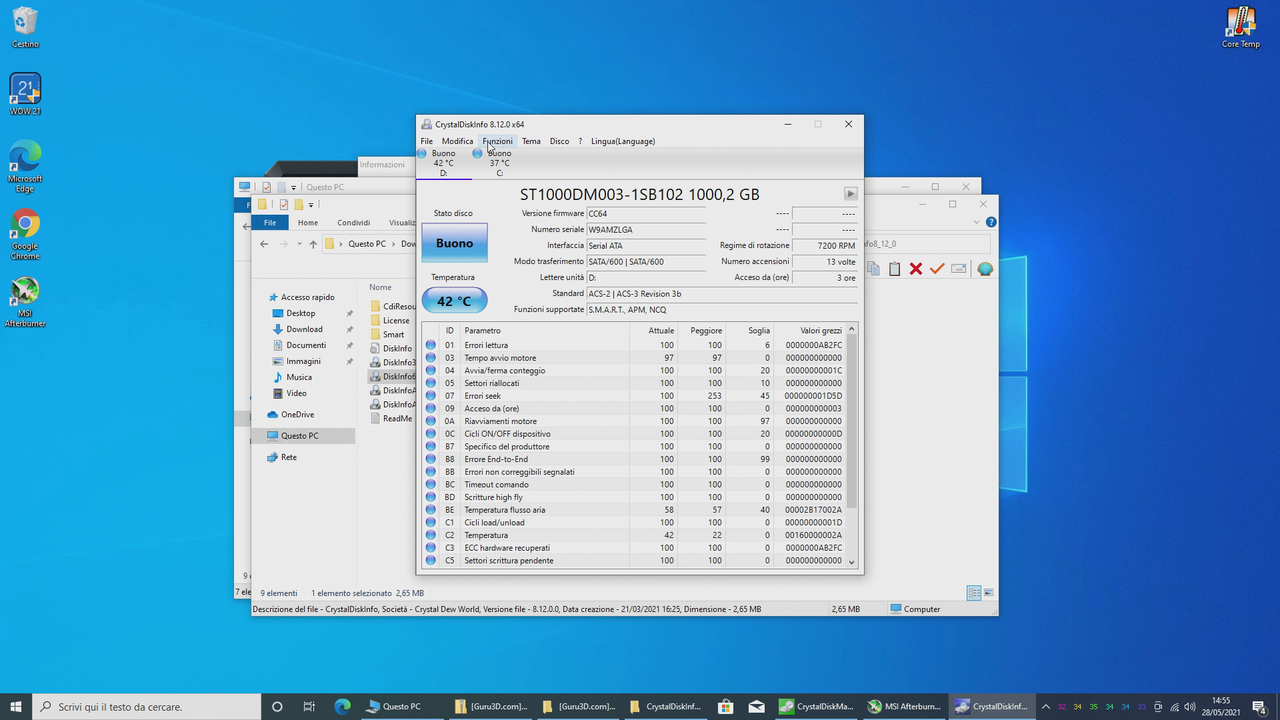This screenshot has height=720, width=1280.
Task: Open Task View on the taskbar
Action: pyautogui.click(x=310, y=706)
